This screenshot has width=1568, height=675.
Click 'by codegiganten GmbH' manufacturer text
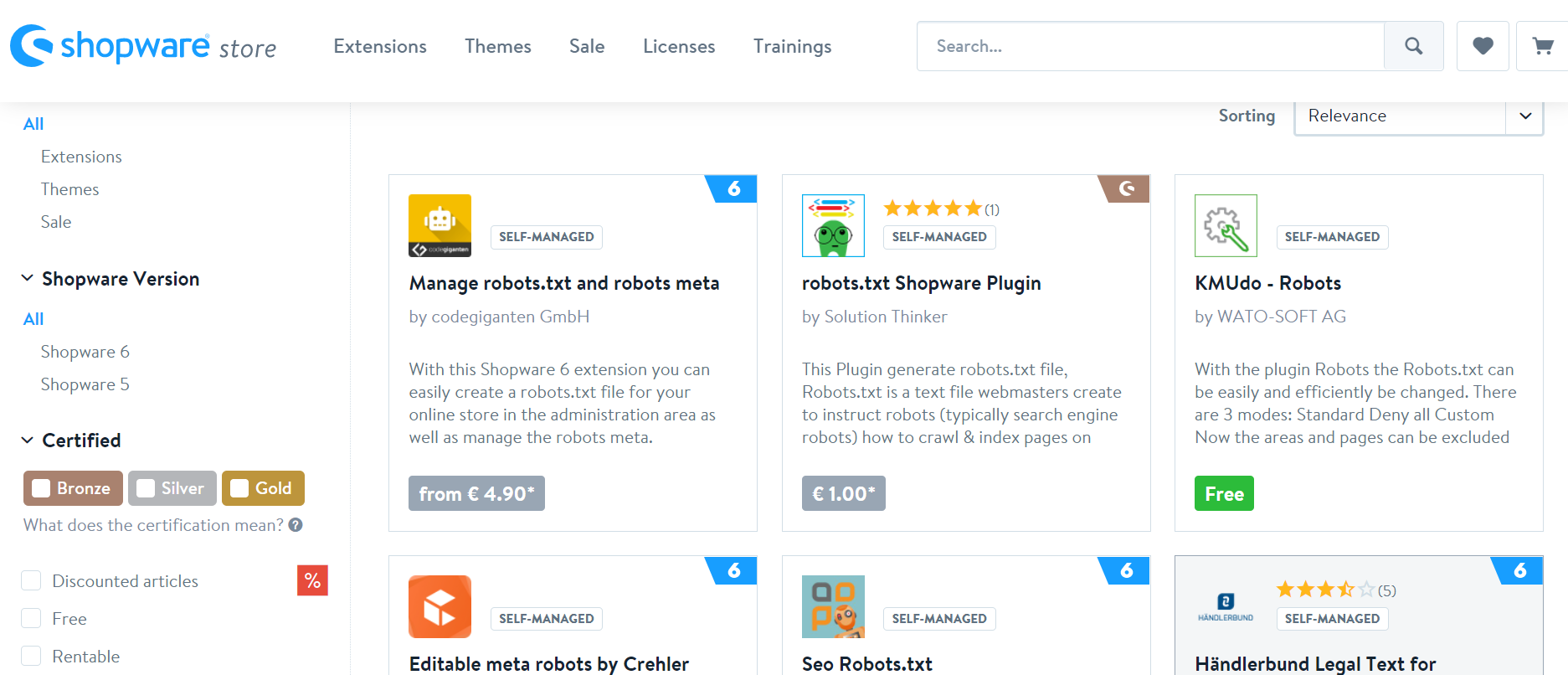point(499,317)
